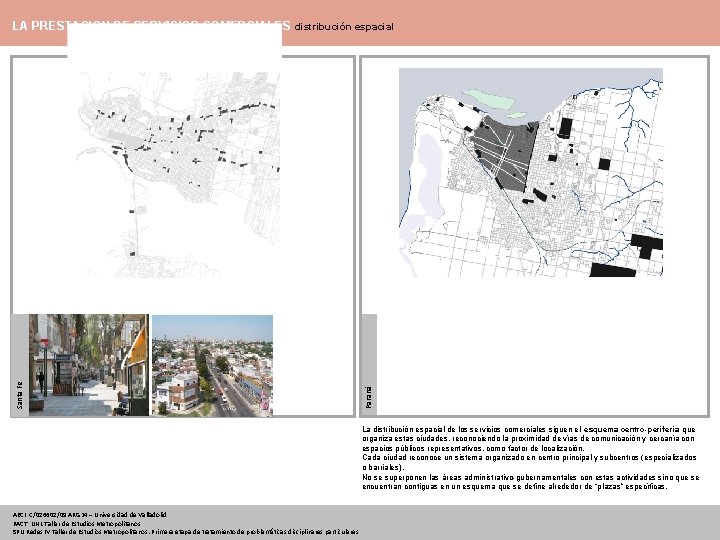The width and height of the screenshot is (720, 540).
Task: Open the pedestrian street photo of Santa Fe
Action: tap(89, 365)
